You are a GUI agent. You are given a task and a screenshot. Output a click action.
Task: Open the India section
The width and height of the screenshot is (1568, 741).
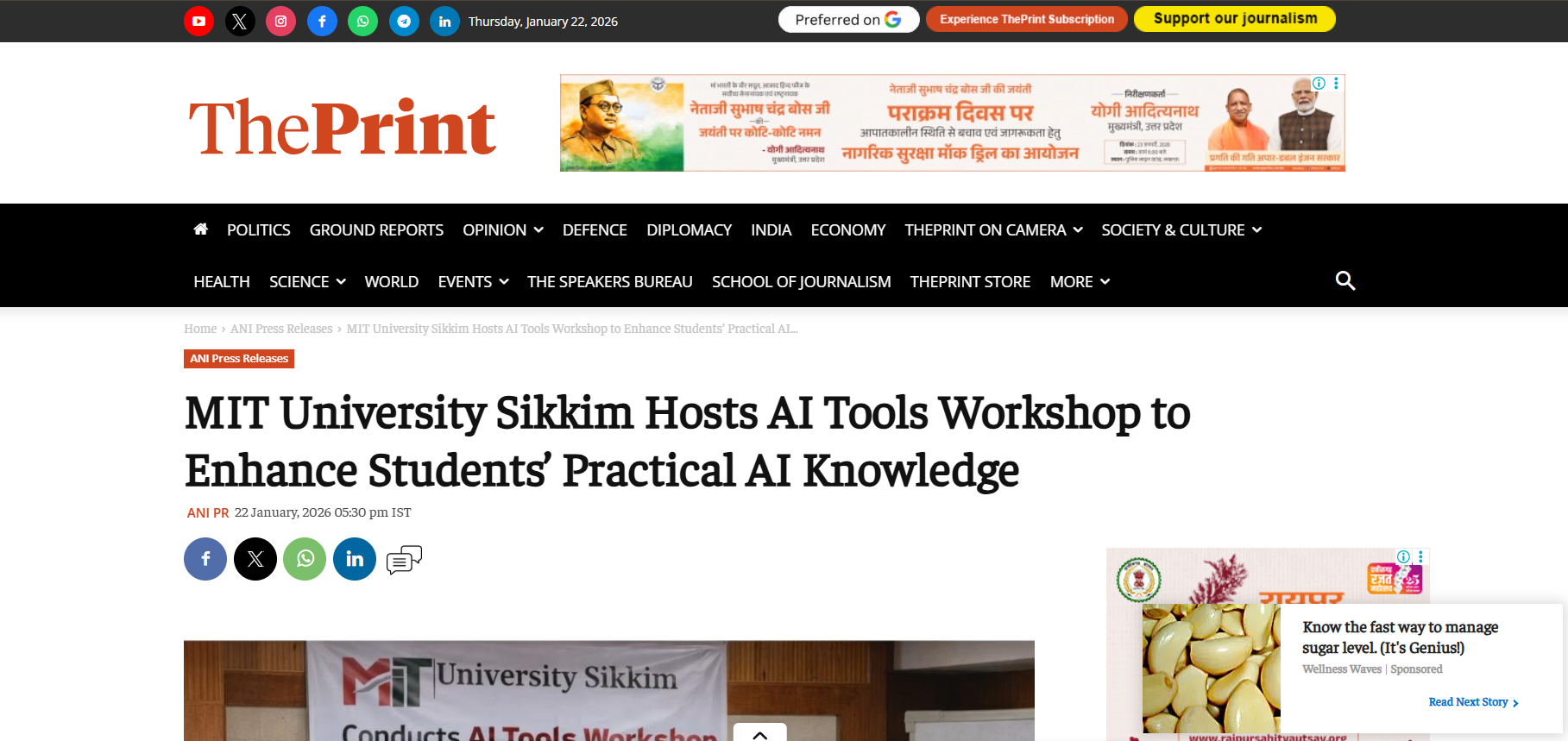click(x=771, y=230)
